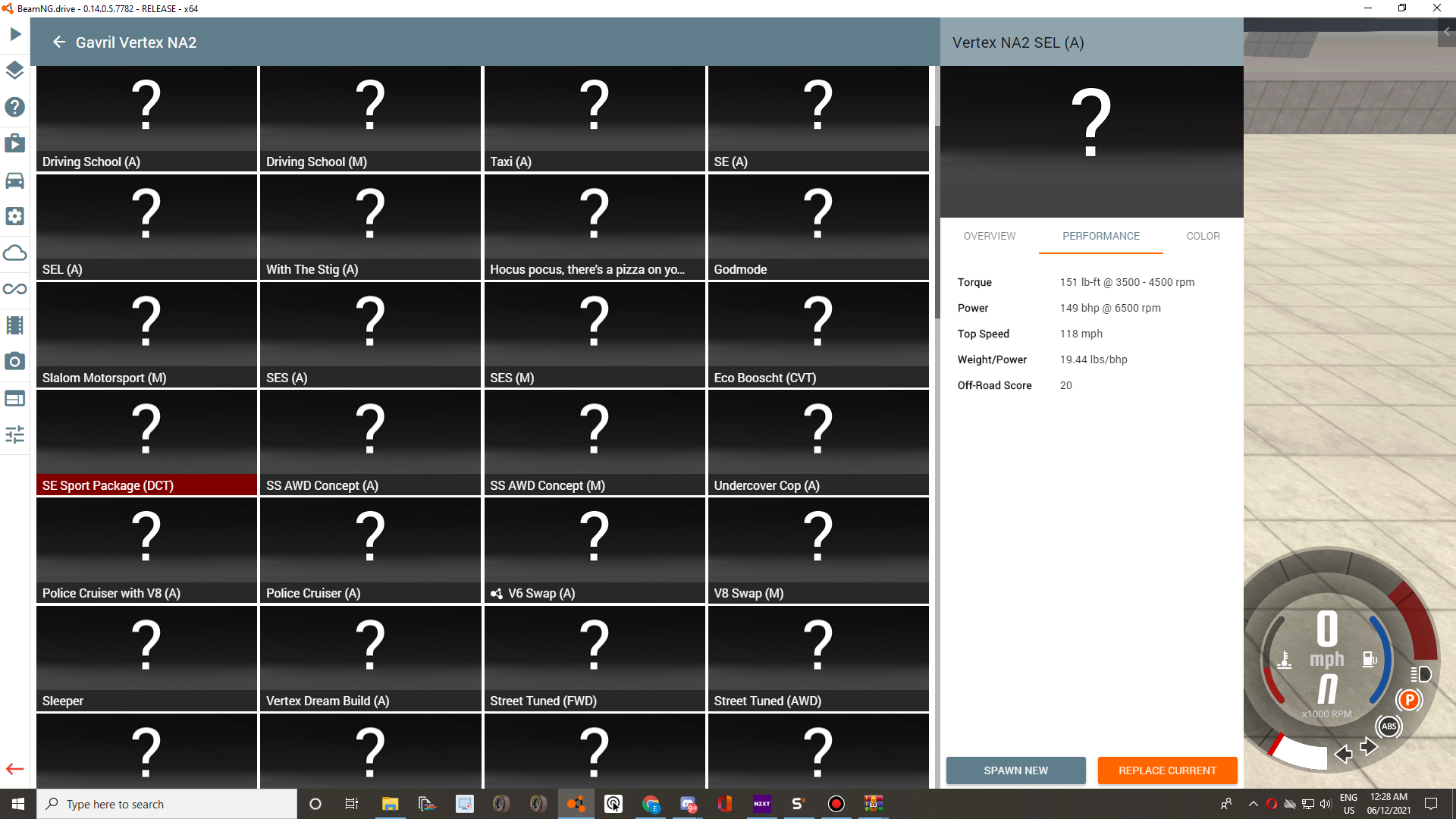The width and height of the screenshot is (1456, 819).
Task: Click the ABS indicator on the gauge
Action: point(1389,726)
